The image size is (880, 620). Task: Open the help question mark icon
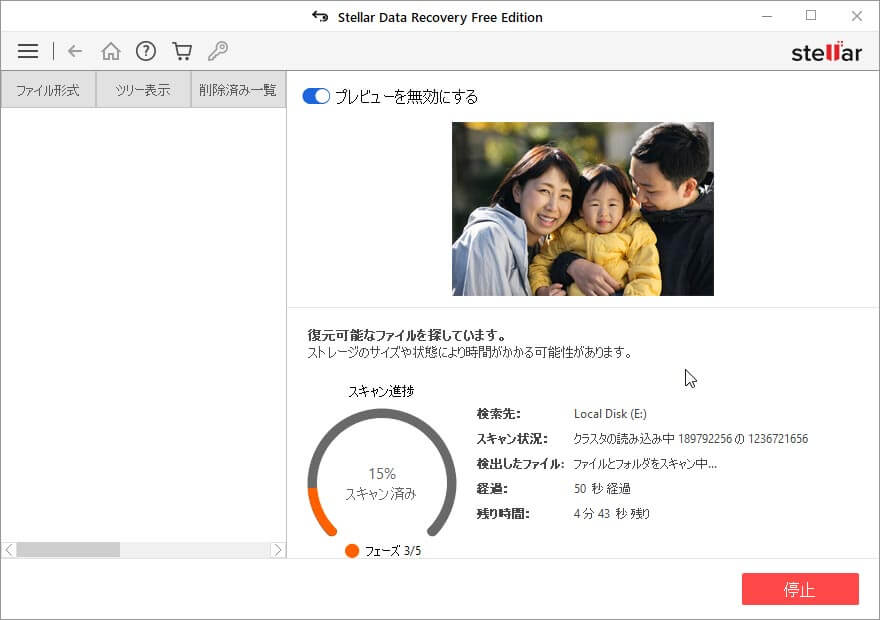(146, 51)
